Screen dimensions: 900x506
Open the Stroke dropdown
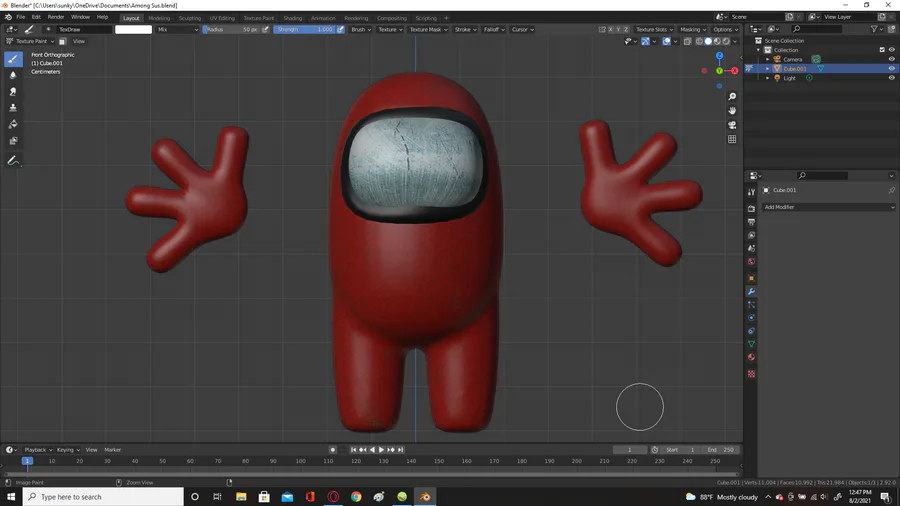(x=465, y=29)
